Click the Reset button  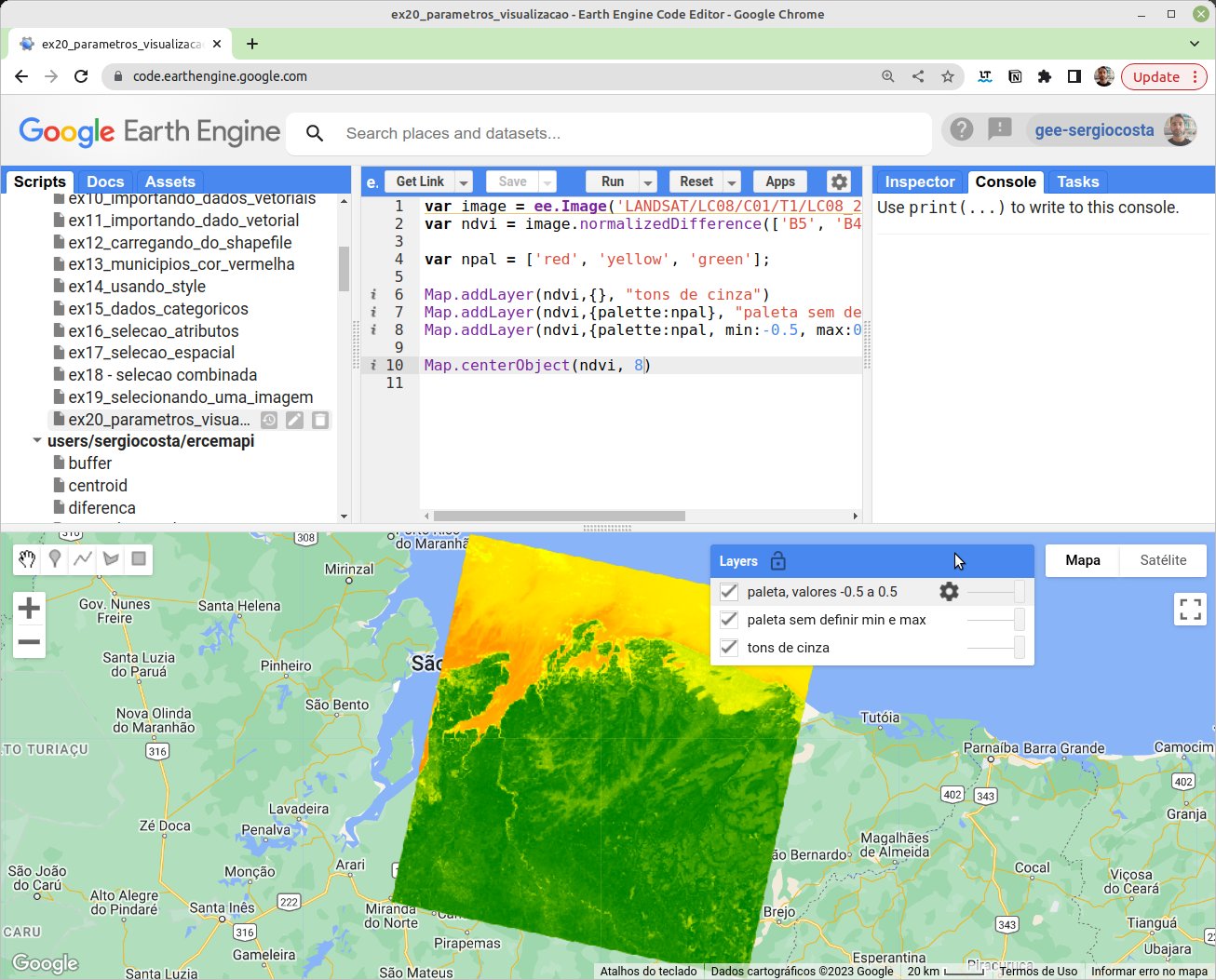point(696,181)
